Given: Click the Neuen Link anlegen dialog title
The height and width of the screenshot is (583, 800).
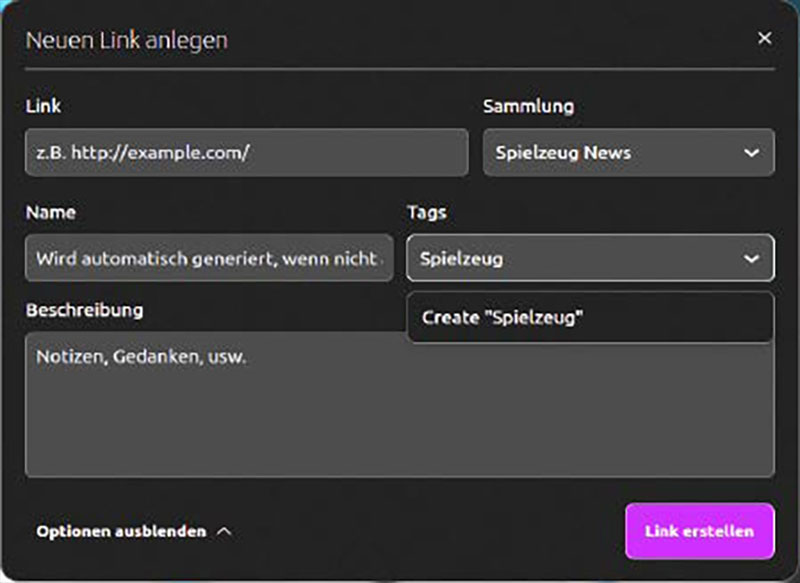Looking at the screenshot, I should (x=126, y=40).
